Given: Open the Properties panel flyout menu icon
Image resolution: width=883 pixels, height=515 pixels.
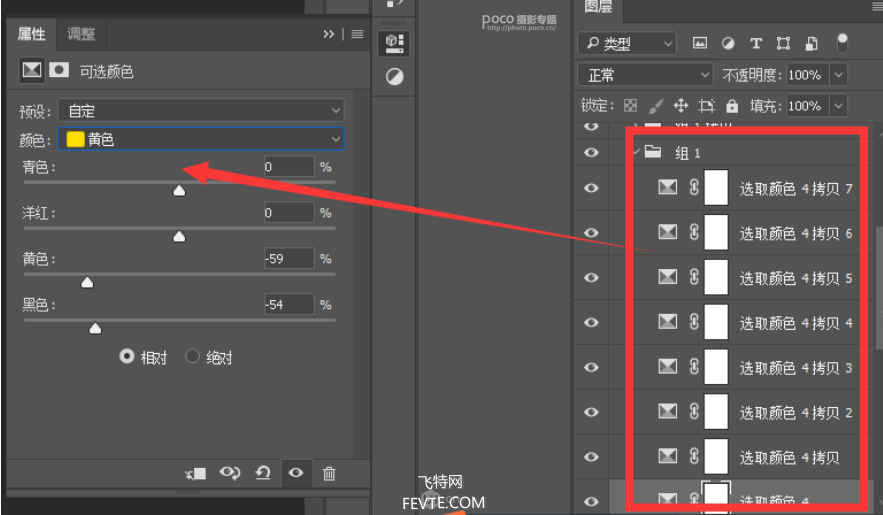Looking at the screenshot, I should coord(356,34).
